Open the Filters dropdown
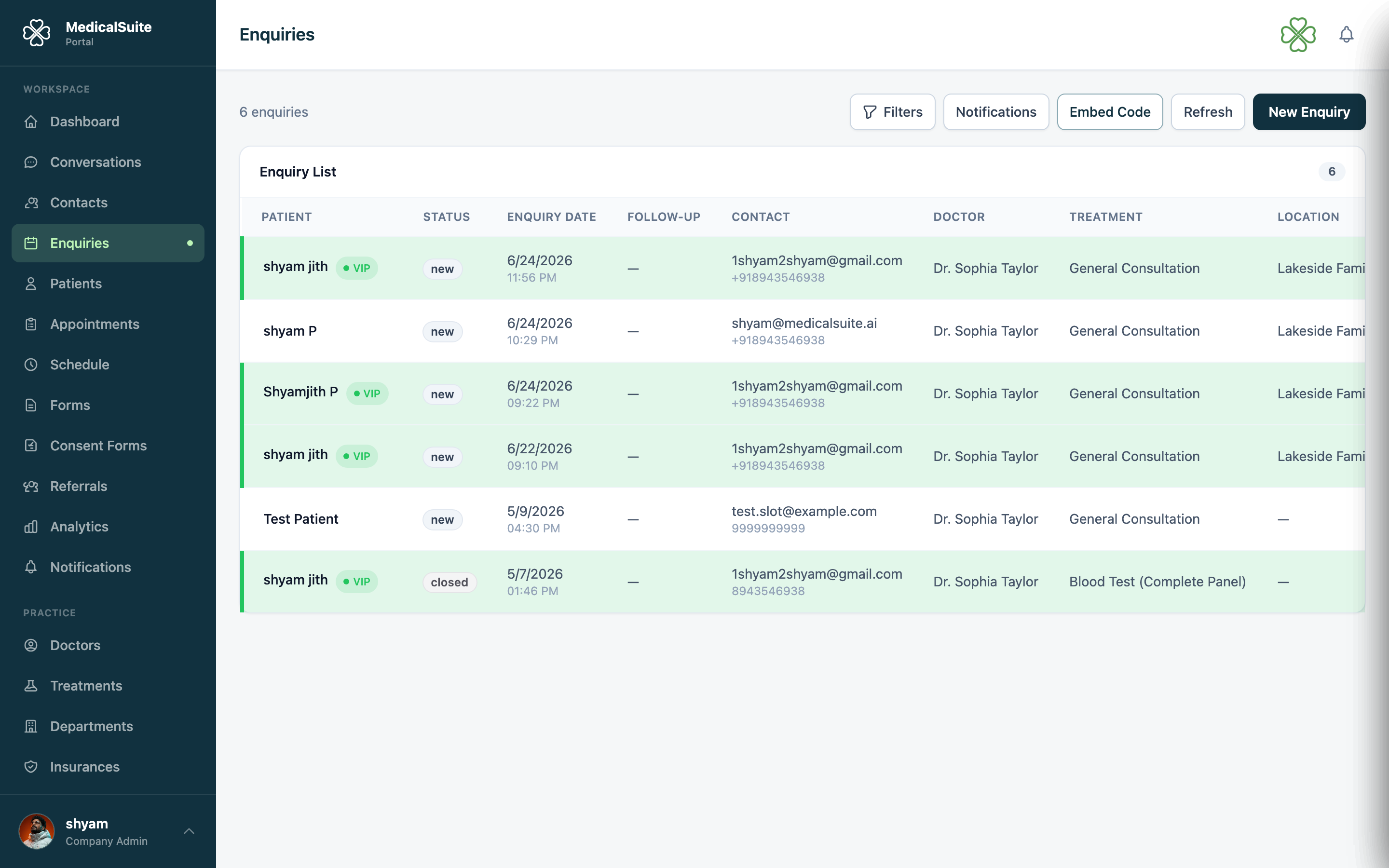Screen dimensions: 1389x868 pyautogui.click(x=893, y=112)
